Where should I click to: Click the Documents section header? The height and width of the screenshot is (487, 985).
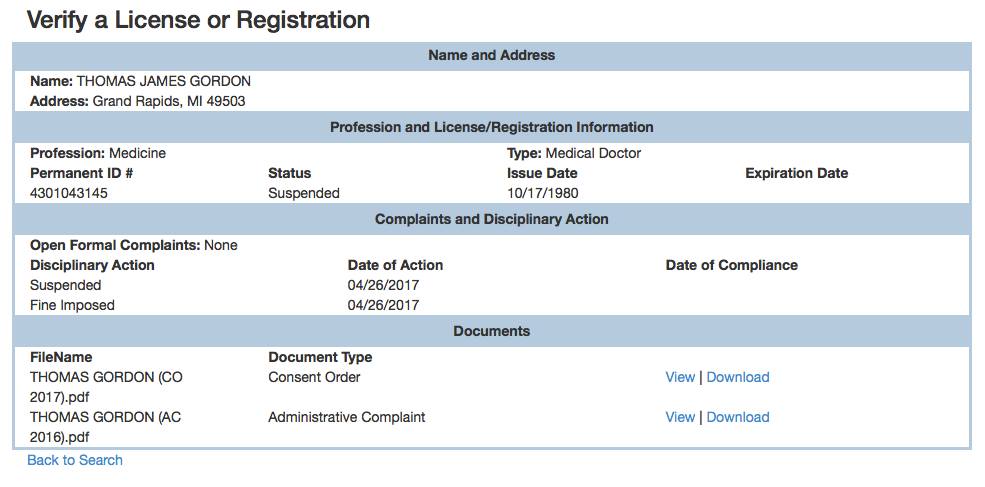(x=492, y=331)
